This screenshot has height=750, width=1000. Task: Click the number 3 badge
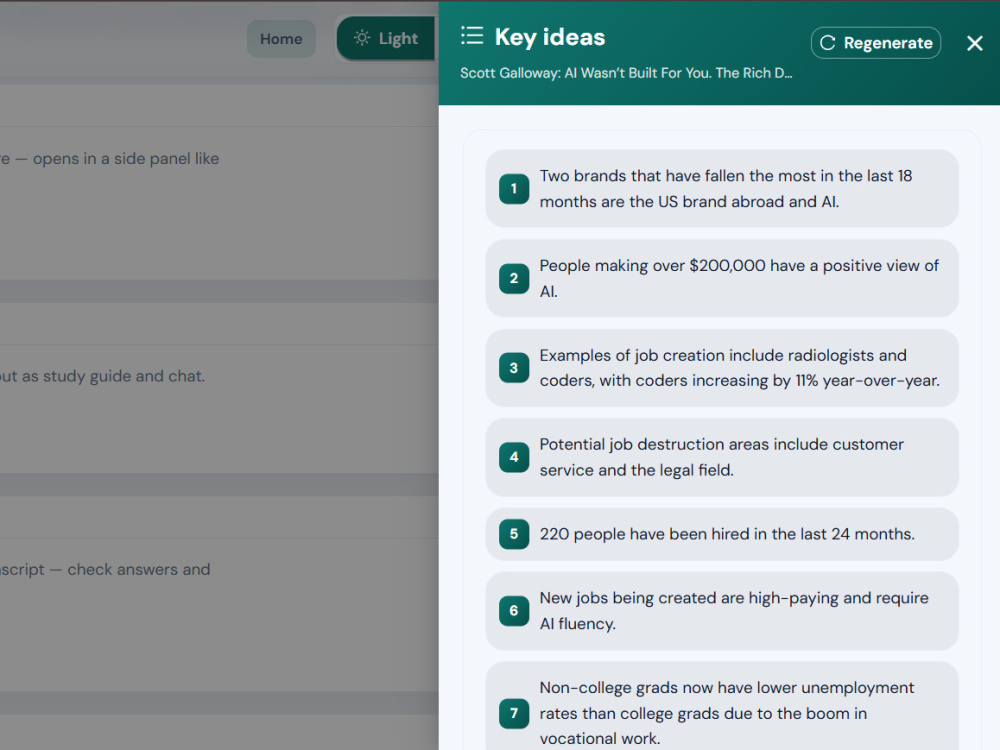(x=514, y=368)
